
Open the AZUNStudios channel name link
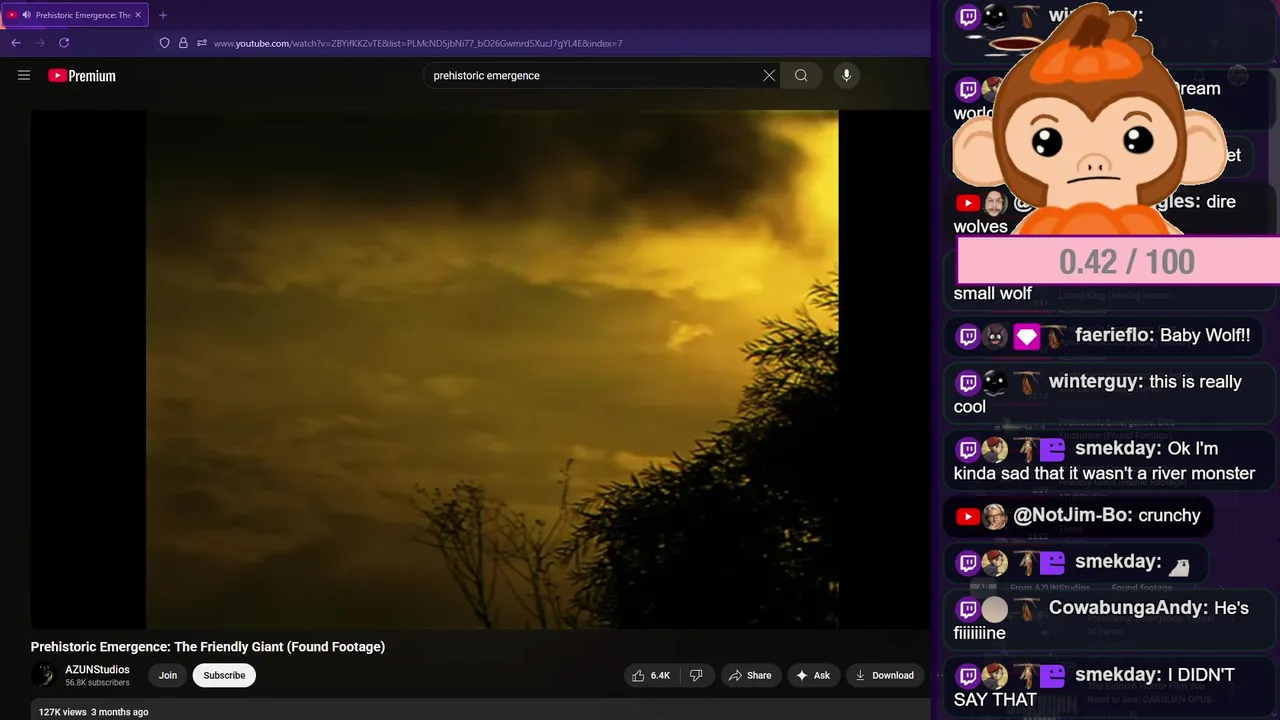[x=97, y=669]
